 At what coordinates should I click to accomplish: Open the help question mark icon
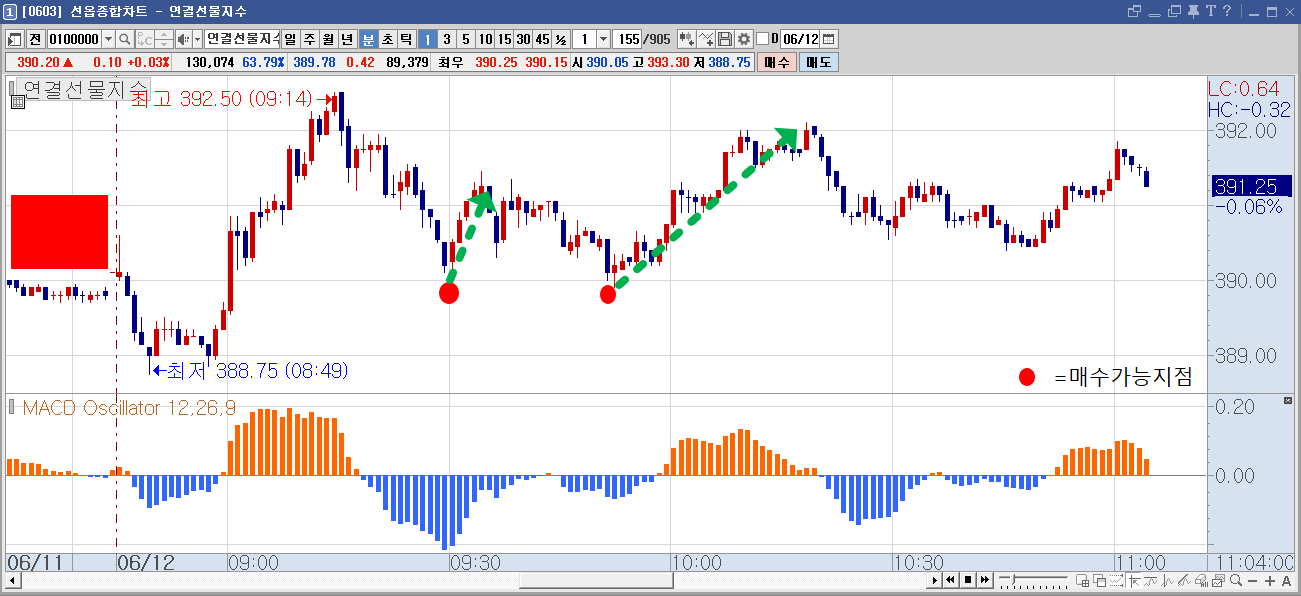pyautogui.click(x=1229, y=11)
